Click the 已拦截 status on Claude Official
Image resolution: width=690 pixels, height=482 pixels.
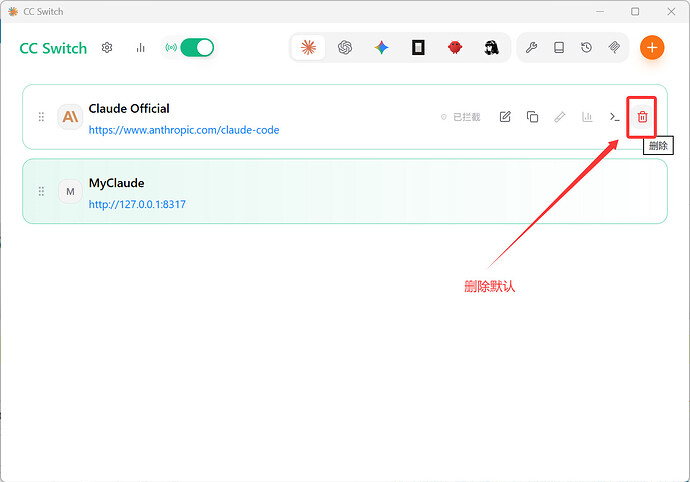[x=460, y=117]
